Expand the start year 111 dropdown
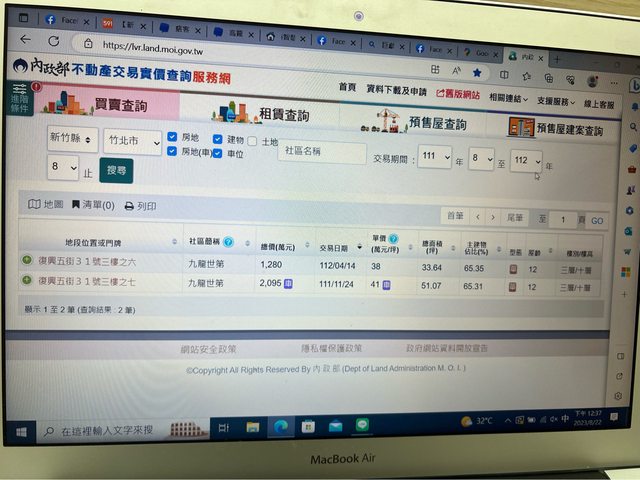The height and width of the screenshot is (480, 640). pyautogui.click(x=434, y=158)
